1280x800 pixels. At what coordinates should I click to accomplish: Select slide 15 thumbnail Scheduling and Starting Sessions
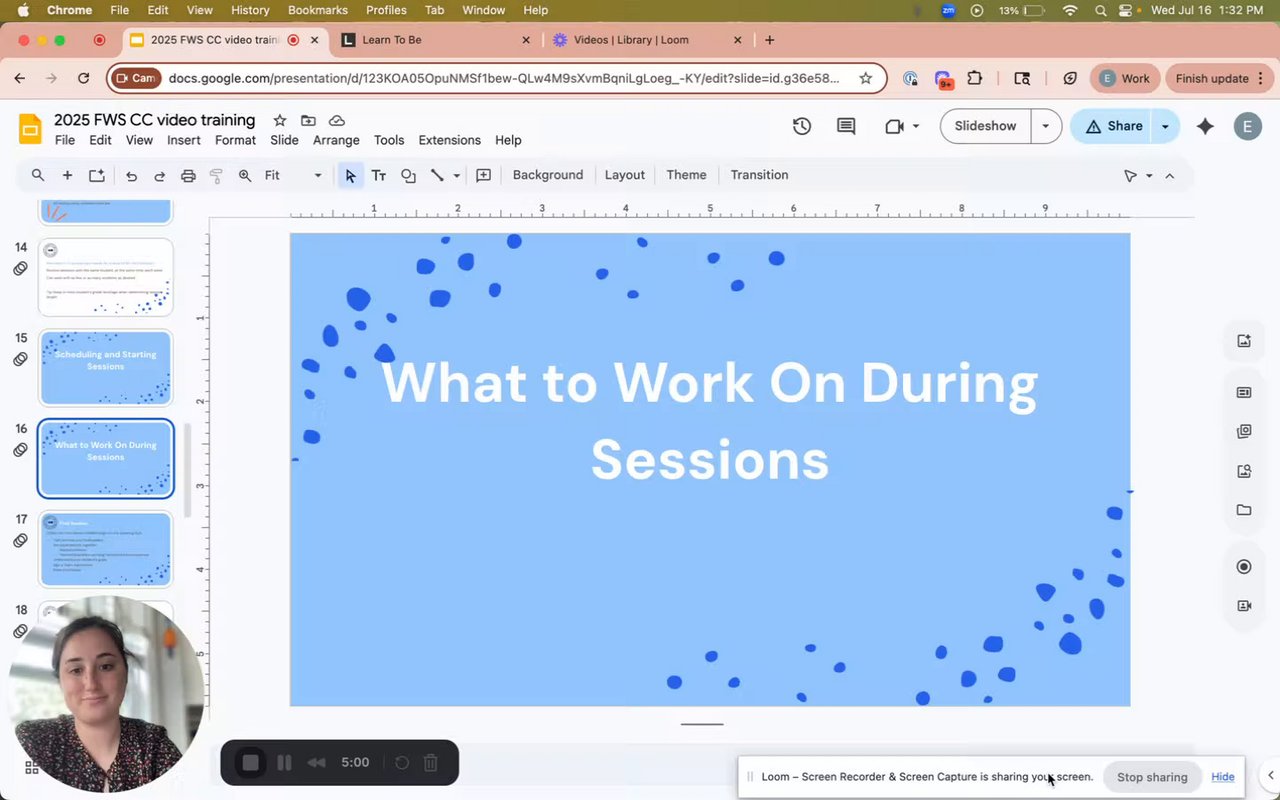[x=106, y=368]
